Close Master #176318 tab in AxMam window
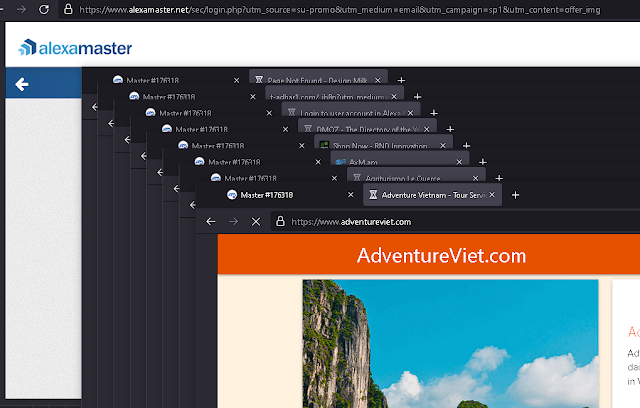640x408 pixels. pos(318,162)
